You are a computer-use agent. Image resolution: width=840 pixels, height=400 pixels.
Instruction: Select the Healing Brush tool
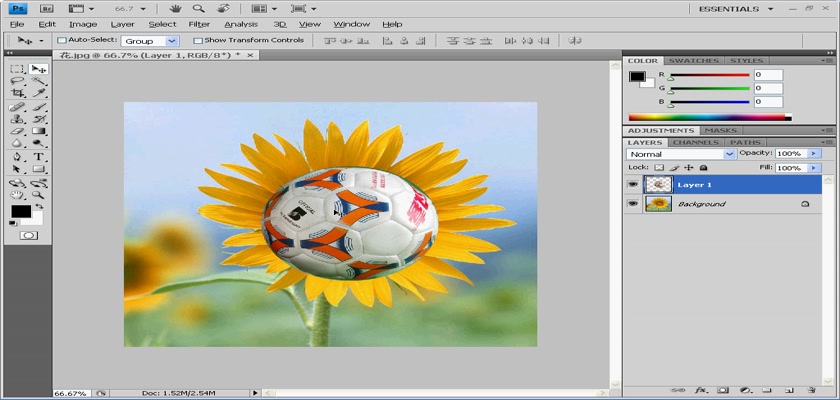click(18, 107)
